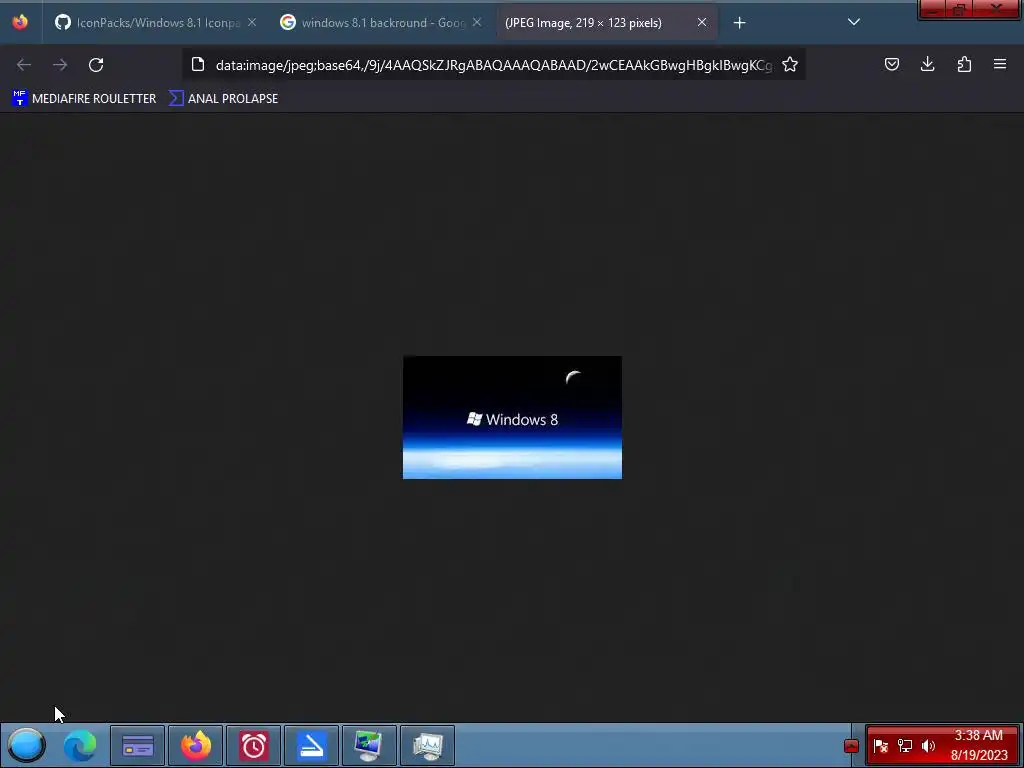Expand the list all tabs chevron
The image size is (1024, 768).
pos(854,22)
